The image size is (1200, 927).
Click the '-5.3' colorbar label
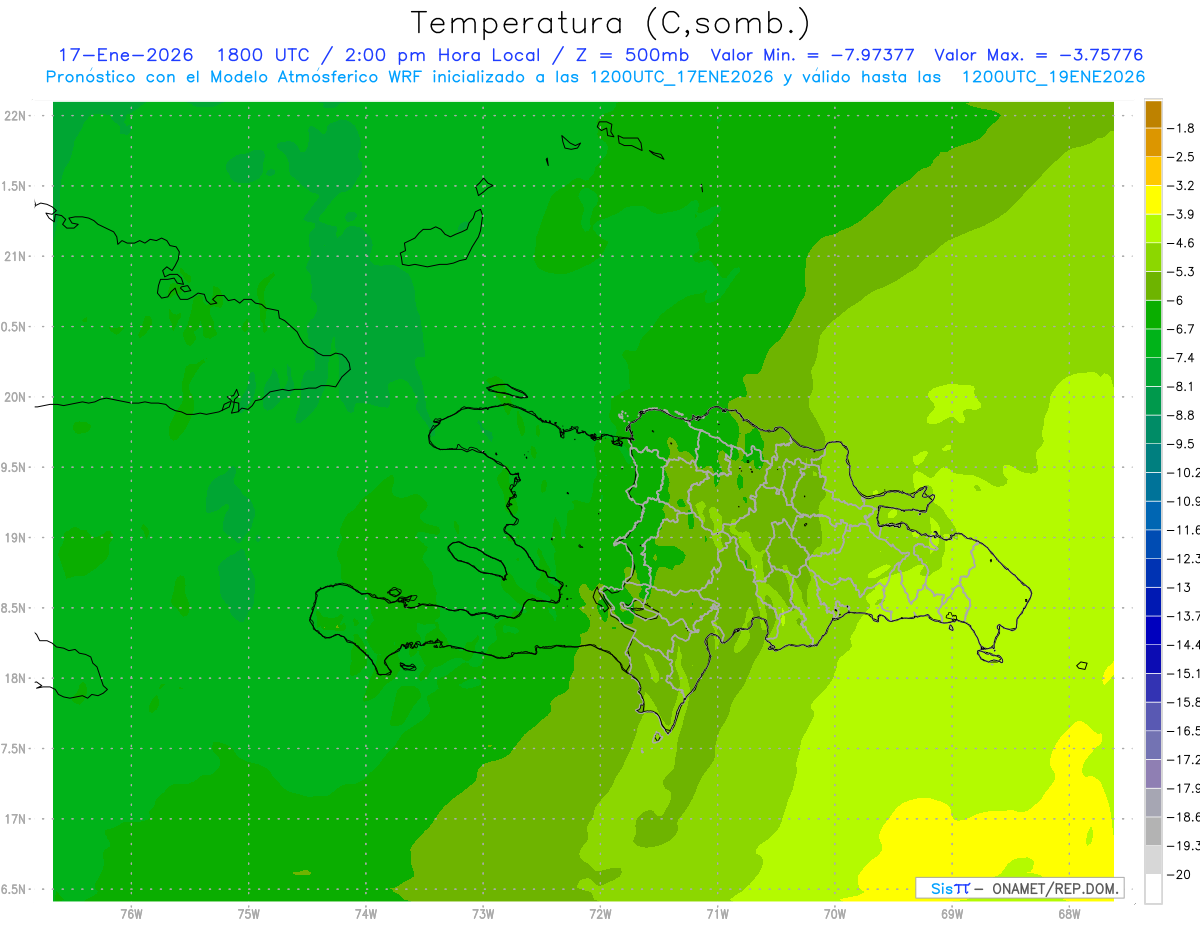click(x=1181, y=271)
